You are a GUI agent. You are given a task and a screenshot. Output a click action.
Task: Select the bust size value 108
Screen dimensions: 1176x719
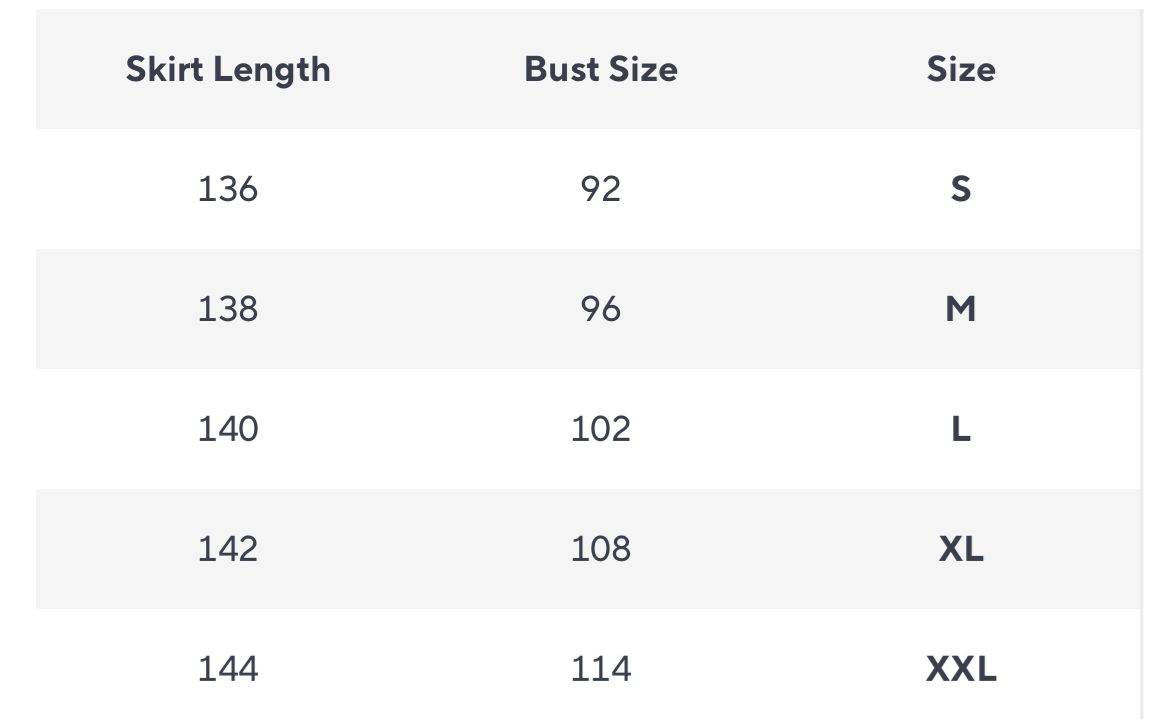click(601, 549)
